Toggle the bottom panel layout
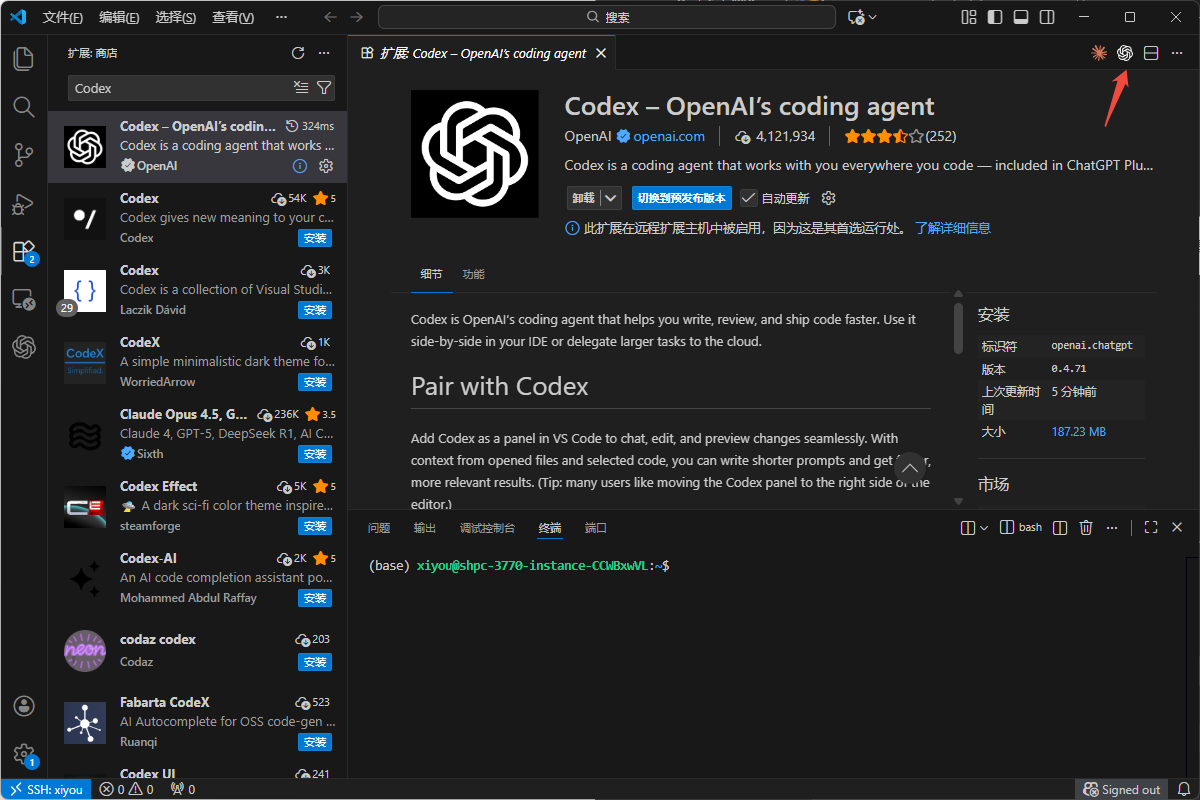The width and height of the screenshot is (1200, 800). click(1021, 17)
